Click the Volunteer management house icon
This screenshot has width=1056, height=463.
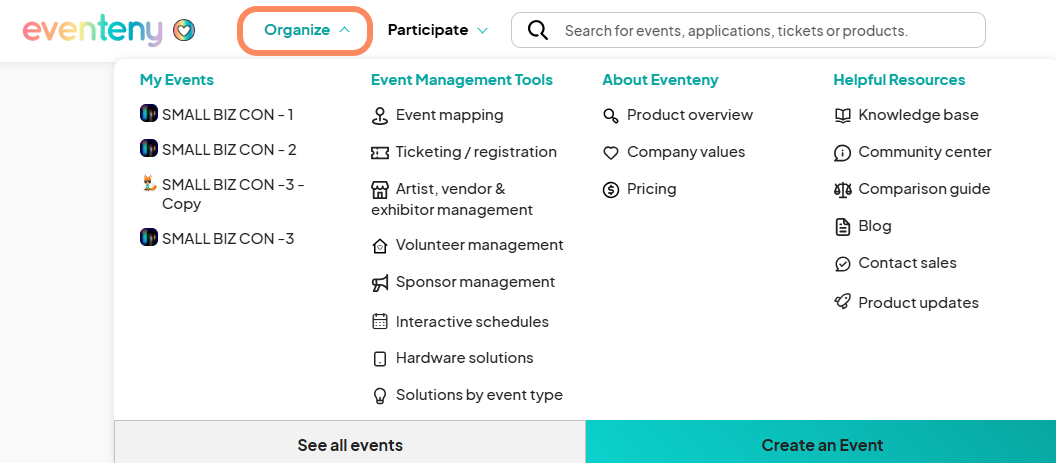pyautogui.click(x=380, y=246)
